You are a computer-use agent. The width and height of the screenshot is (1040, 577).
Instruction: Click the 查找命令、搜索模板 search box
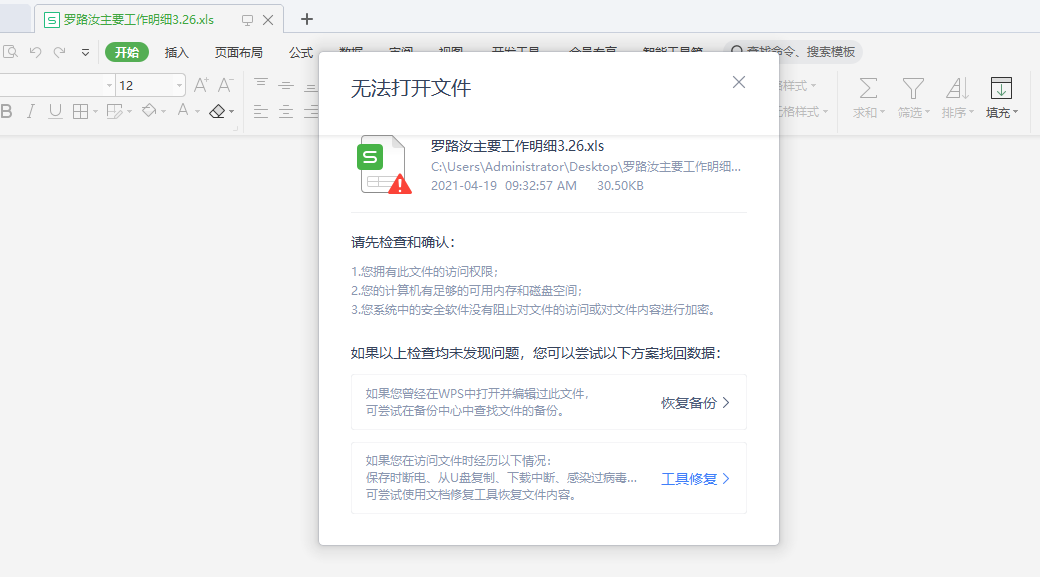pyautogui.click(x=793, y=52)
